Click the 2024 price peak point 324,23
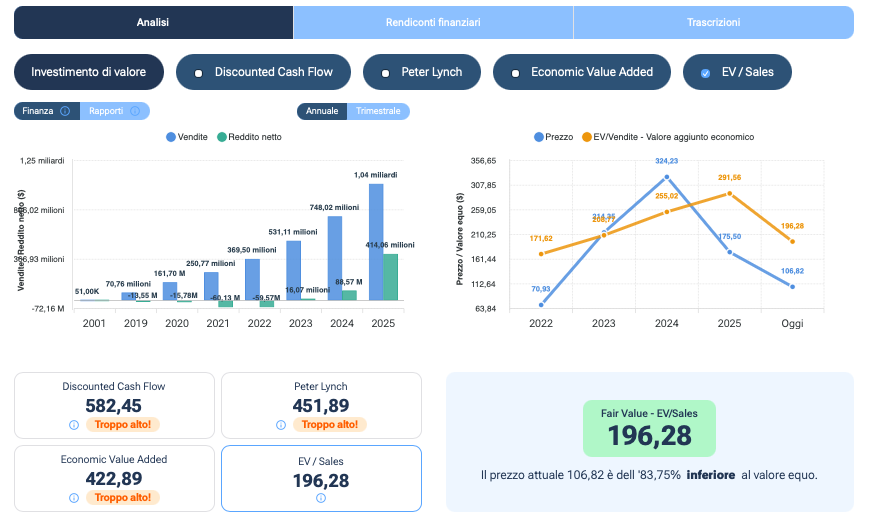 tap(667, 177)
